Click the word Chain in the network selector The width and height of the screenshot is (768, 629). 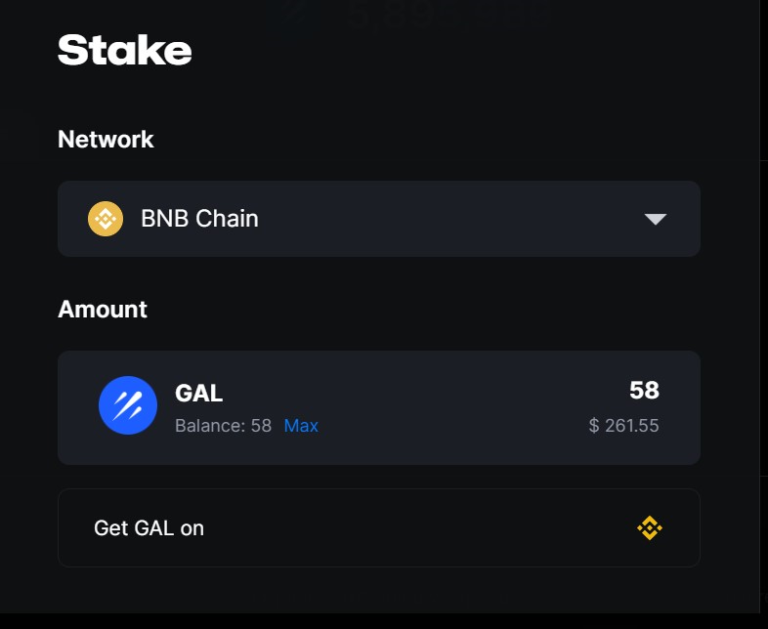point(230,219)
